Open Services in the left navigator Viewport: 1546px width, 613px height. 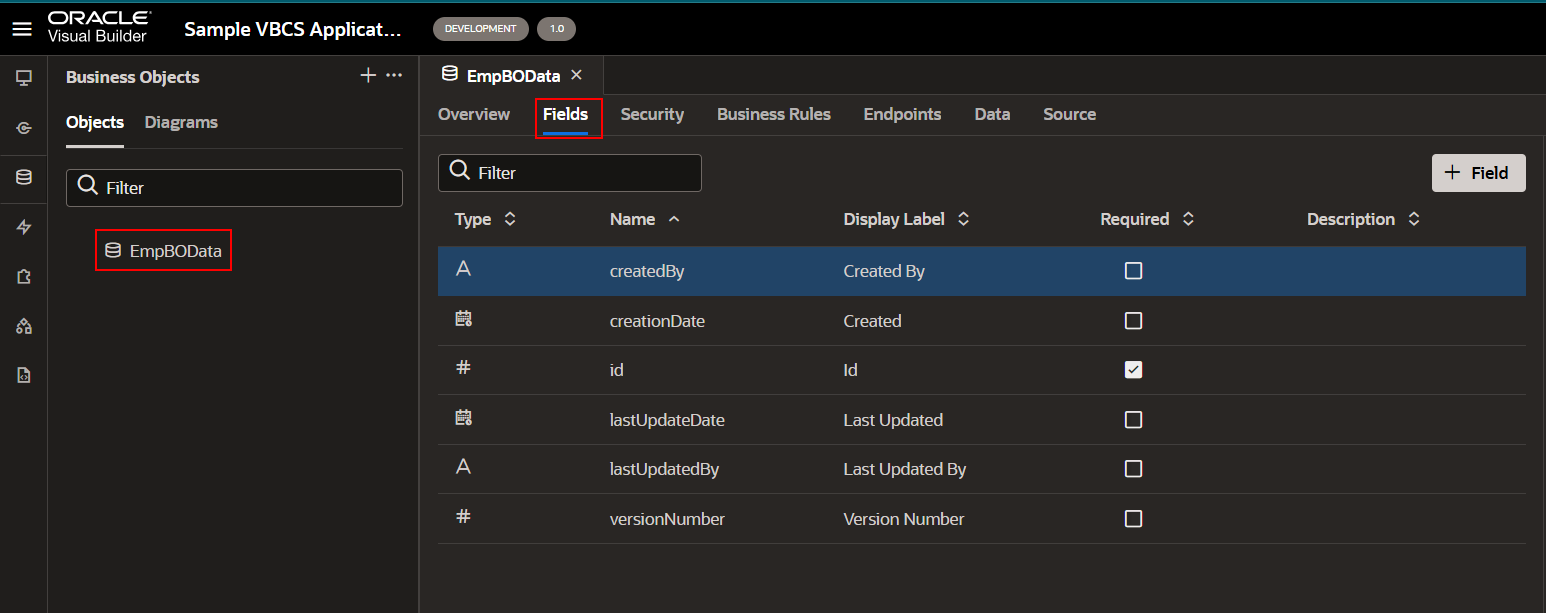click(24, 128)
